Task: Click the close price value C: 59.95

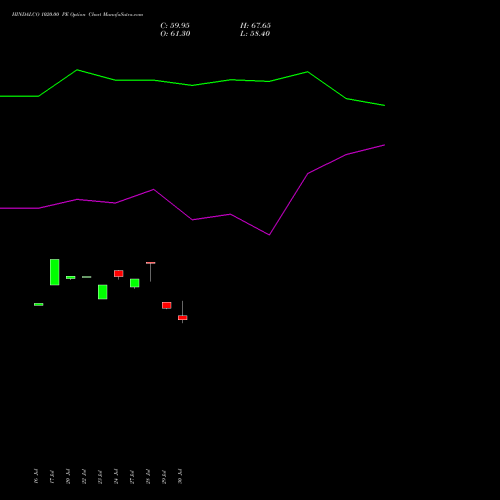Action: (175, 26)
